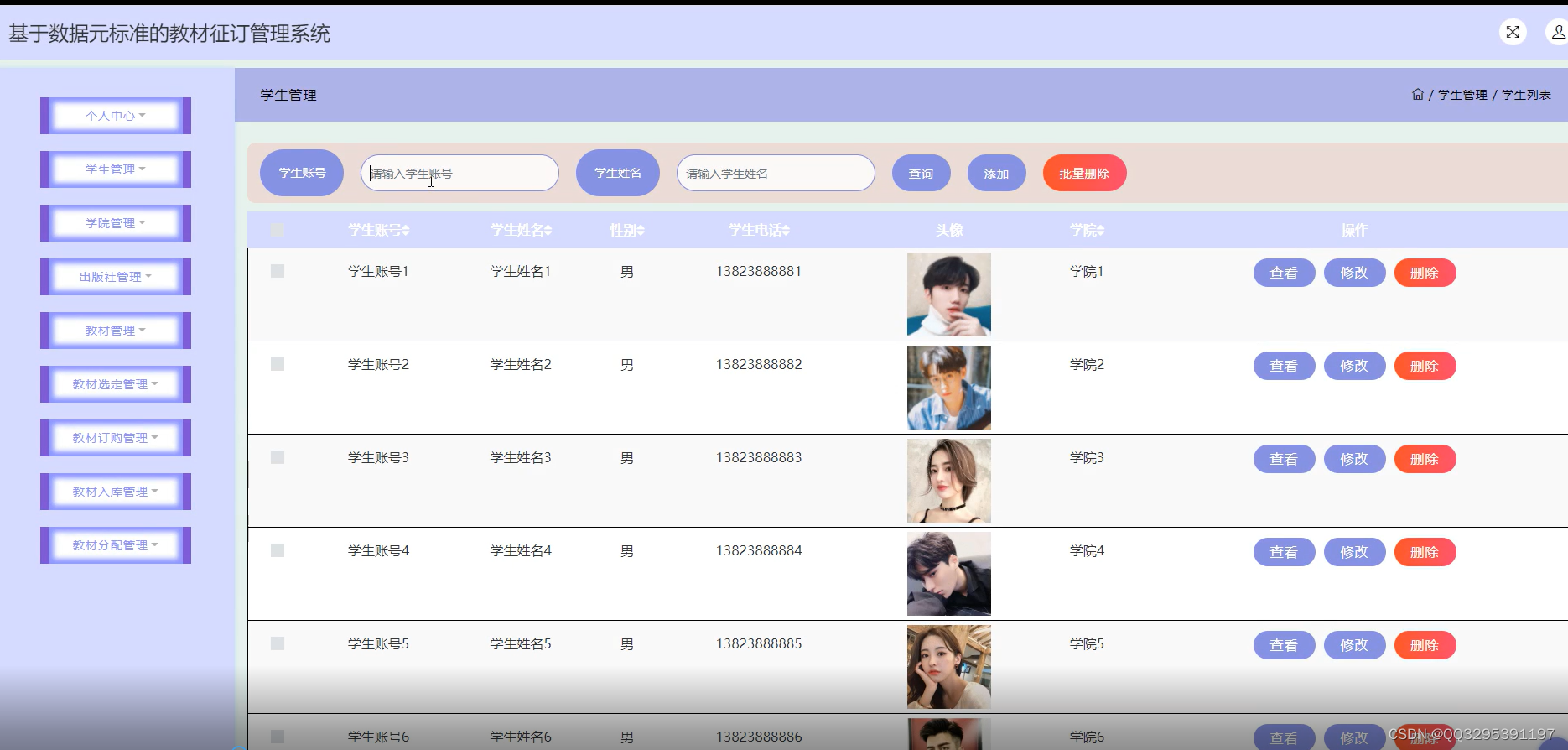
Task: Expand the 教材入库管理 sidebar menu
Action: click(x=116, y=492)
